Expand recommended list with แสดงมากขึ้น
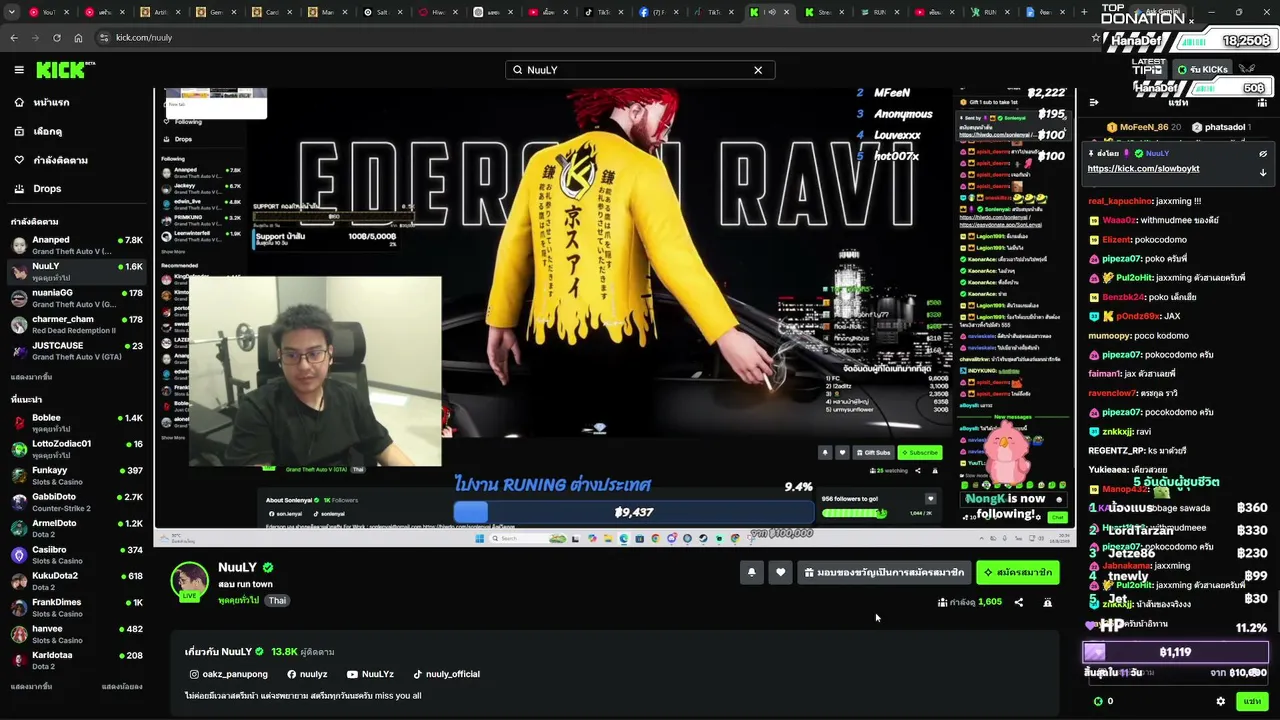The width and height of the screenshot is (1280, 720). pyautogui.click(x=31, y=687)
